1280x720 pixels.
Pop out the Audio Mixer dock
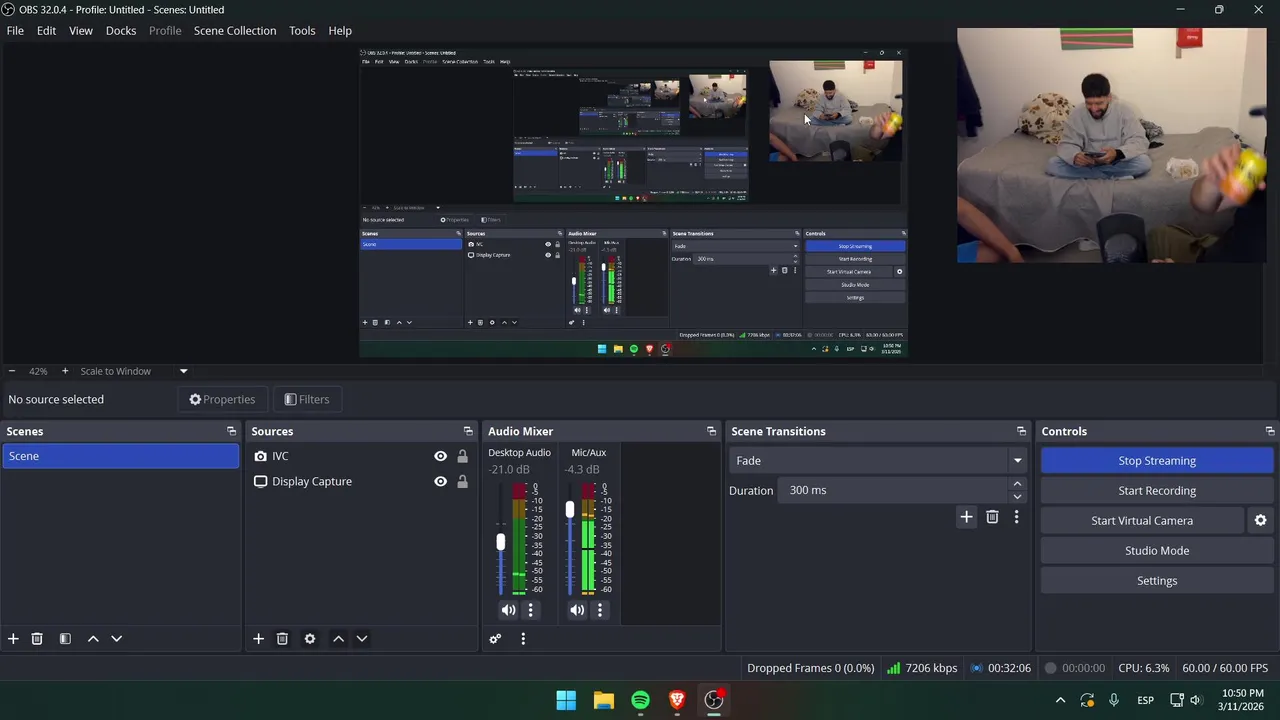712,431
